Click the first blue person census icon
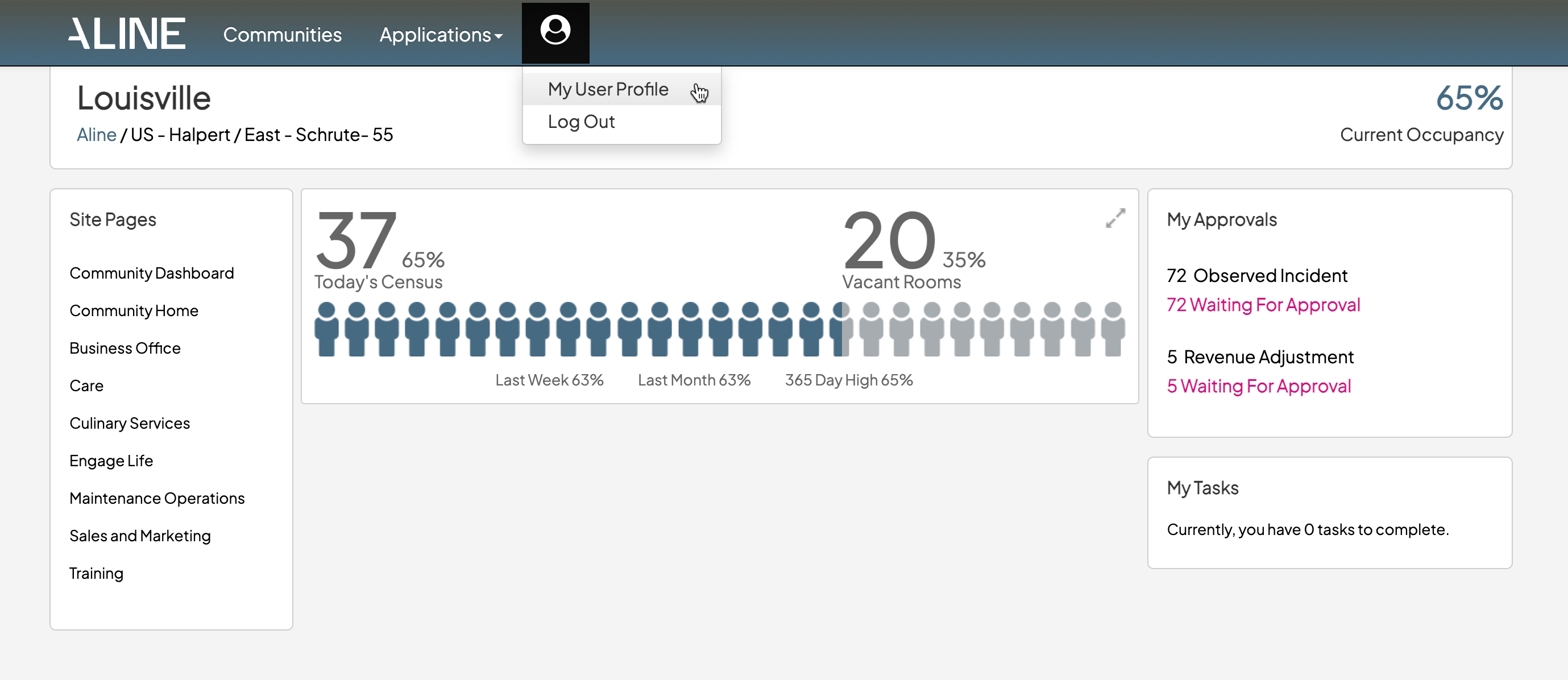 coord(326,329)
